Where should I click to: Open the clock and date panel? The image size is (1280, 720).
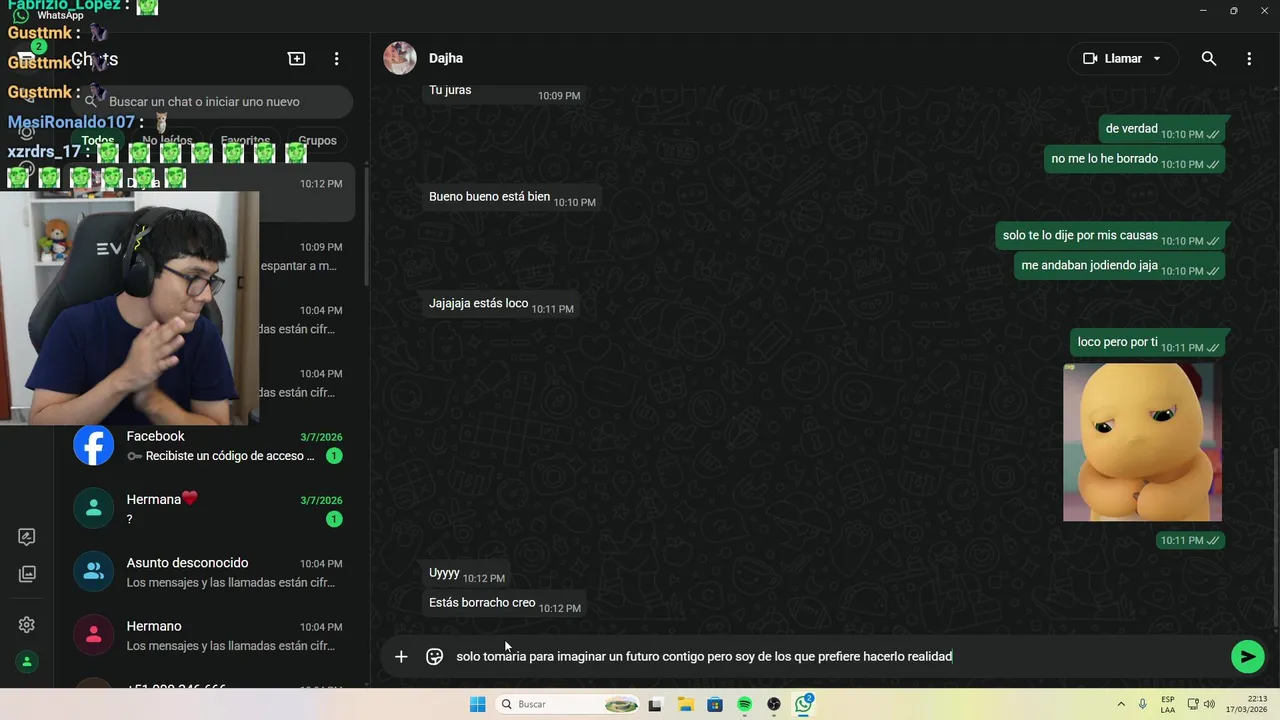coord(1246,704)
